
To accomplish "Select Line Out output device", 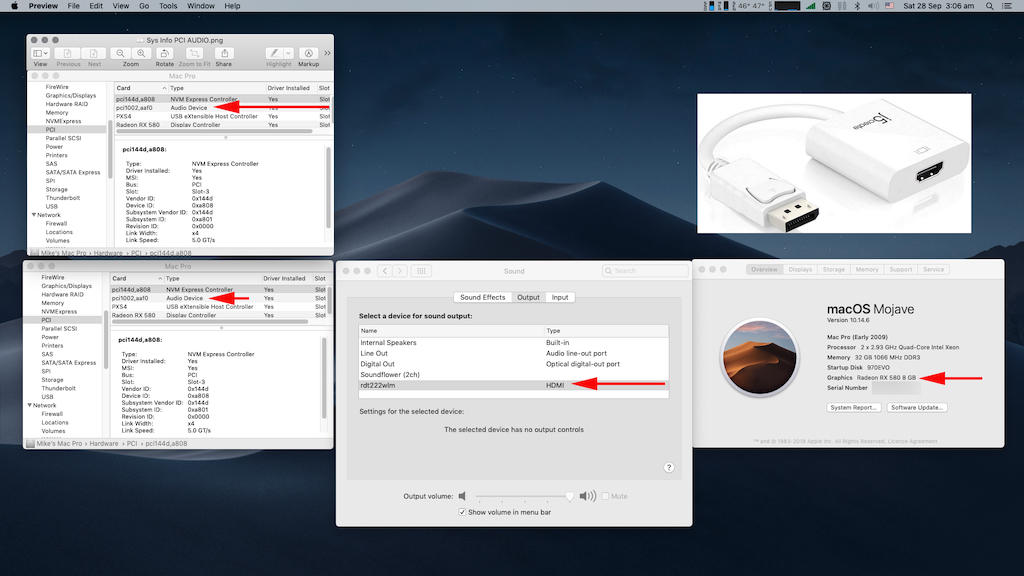I will (x=513, y=353).
